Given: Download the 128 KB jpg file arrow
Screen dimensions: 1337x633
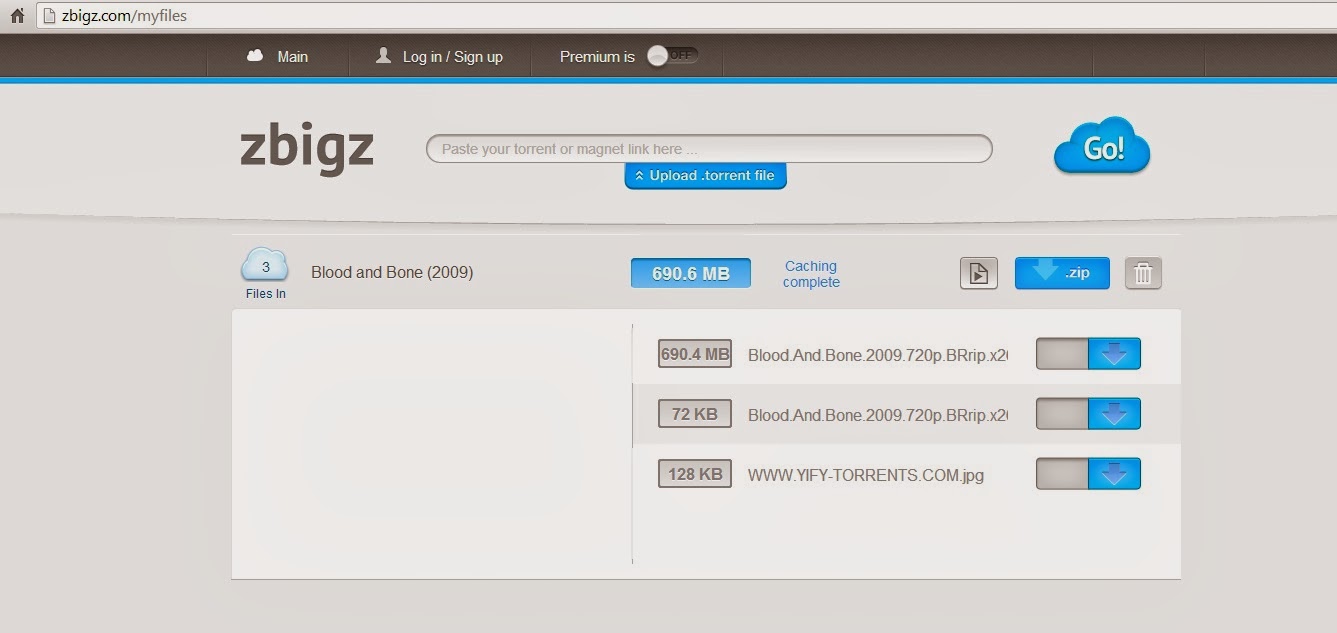Looking at the screenshot, I should coord(1114,474).
